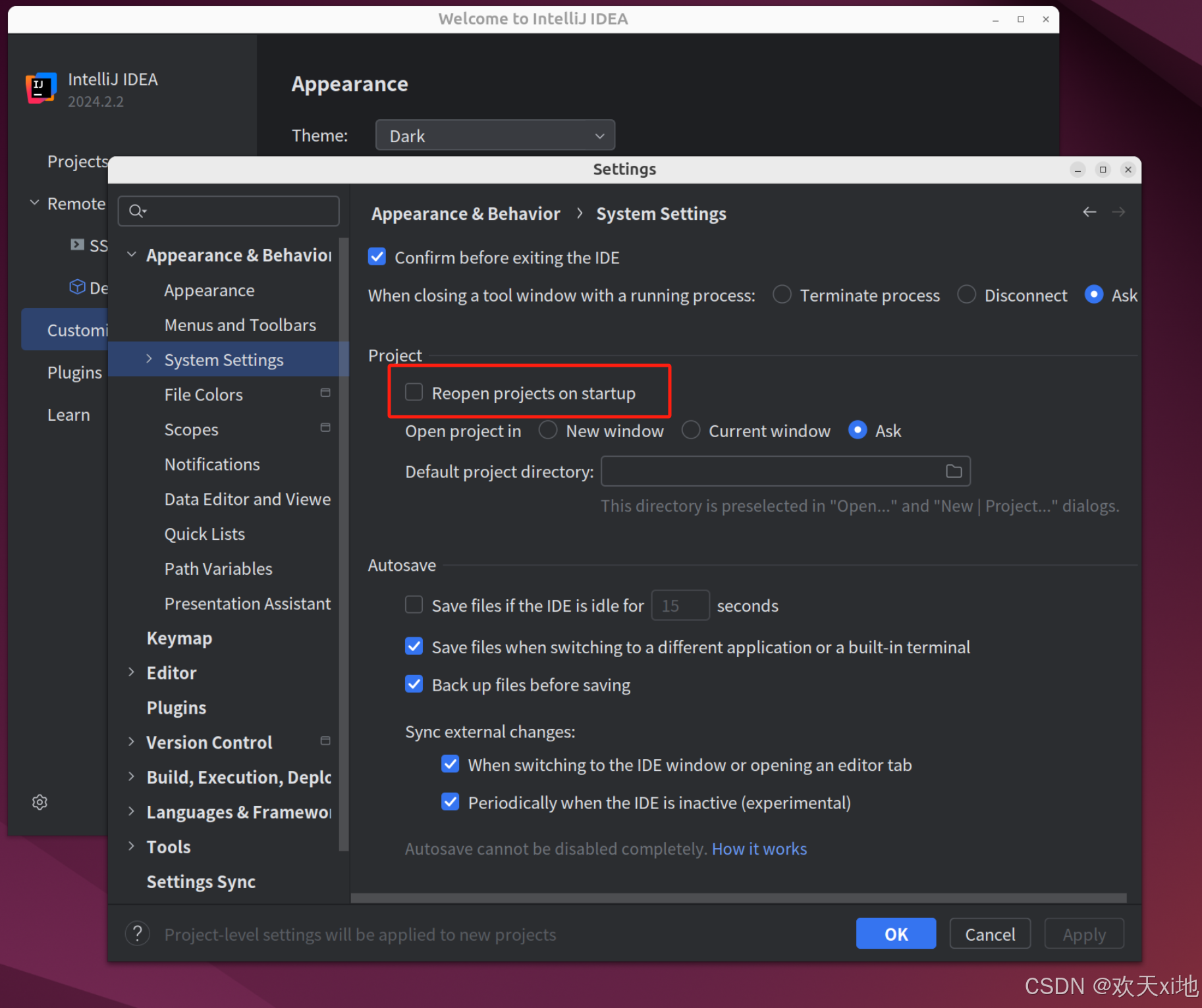
Task: Open Settings Sync page
Action: point(201,882)
